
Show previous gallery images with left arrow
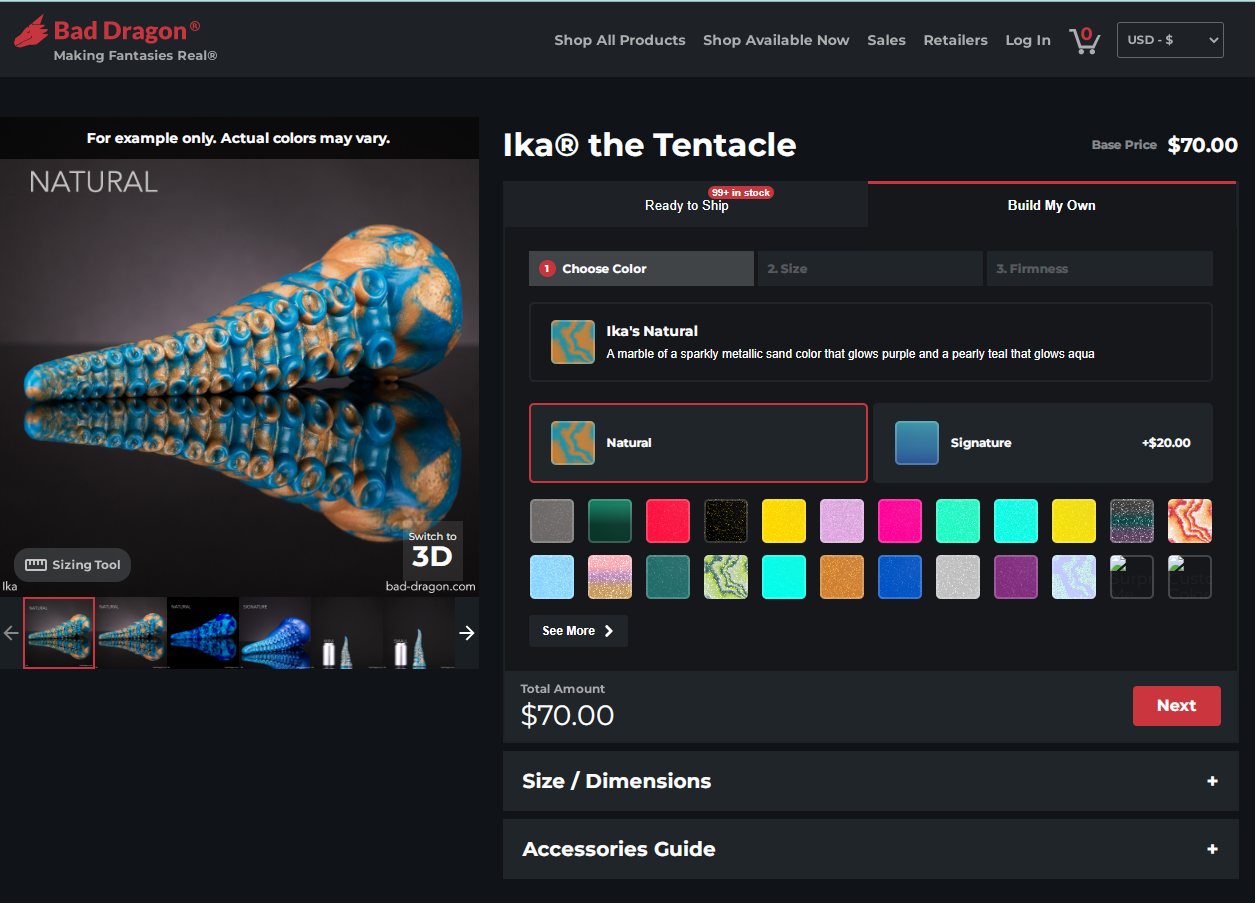11,633
